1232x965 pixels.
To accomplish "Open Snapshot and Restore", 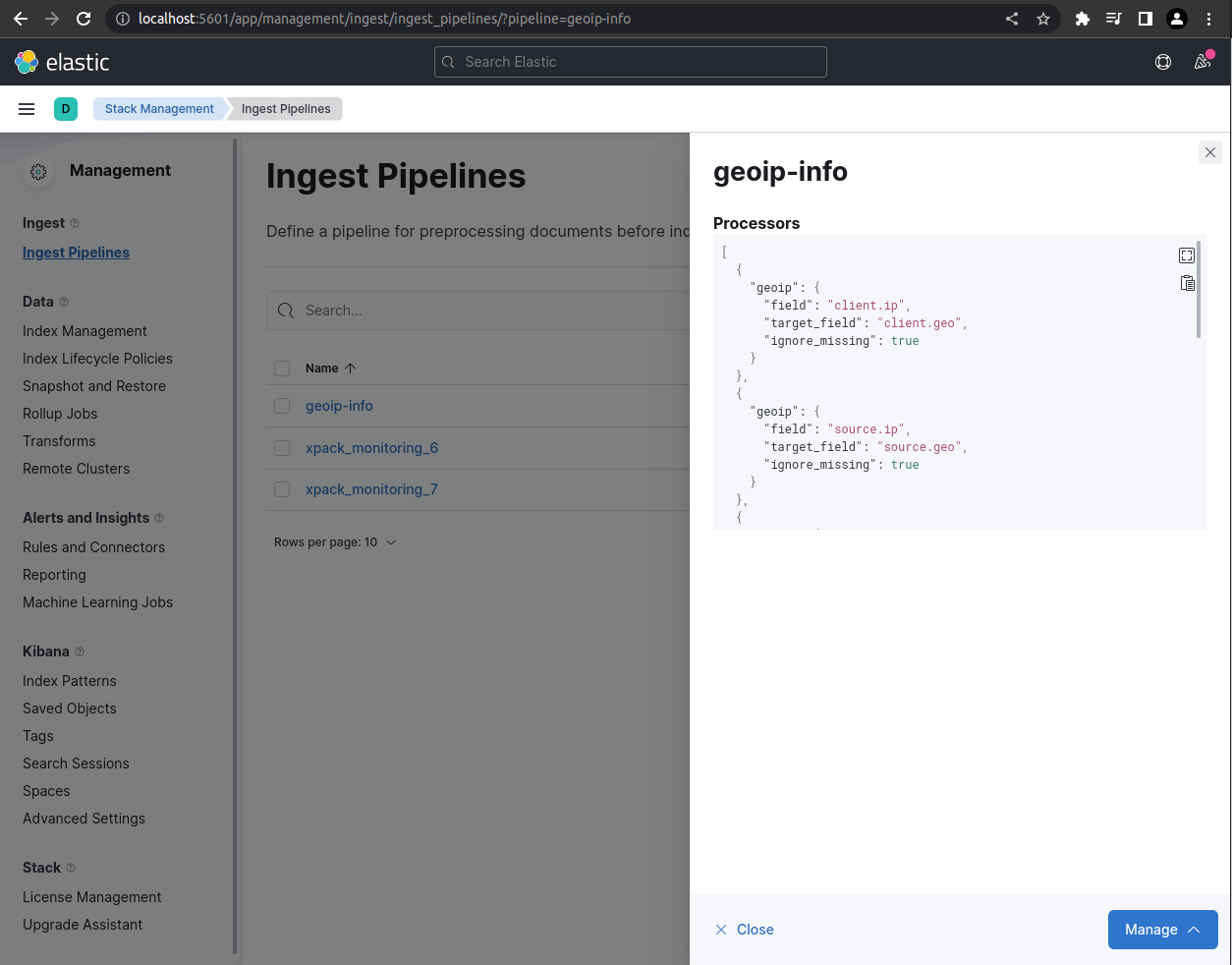I will (94, 386).
